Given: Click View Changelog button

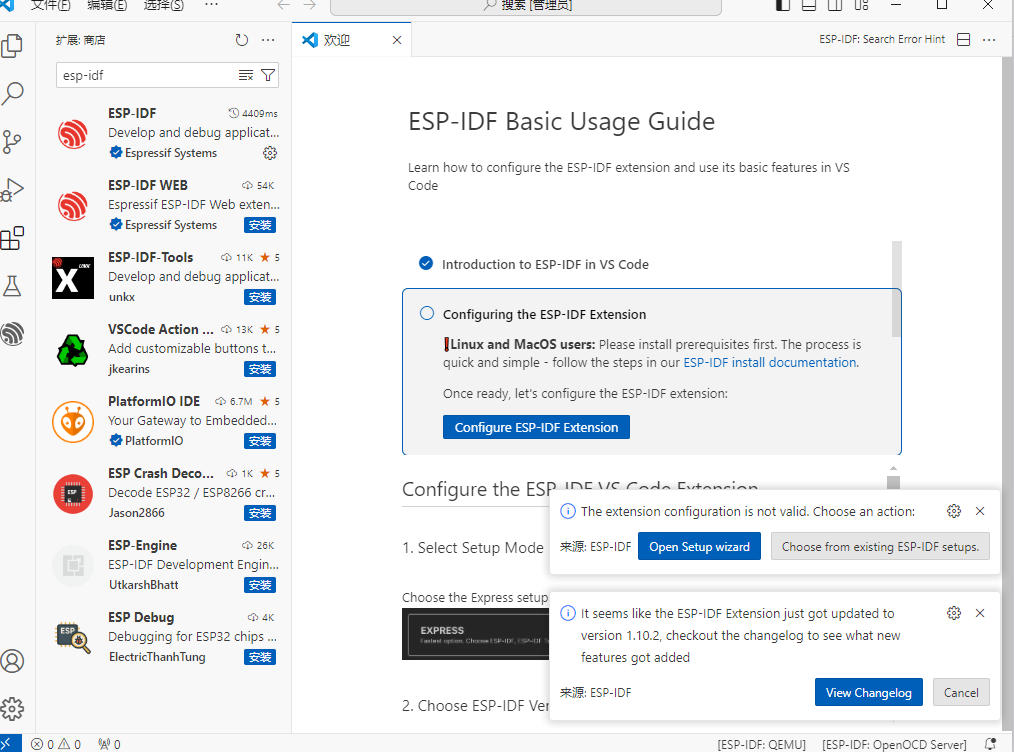Looking at the screenshot, I should pyautogui.click(x=868, y=693).
